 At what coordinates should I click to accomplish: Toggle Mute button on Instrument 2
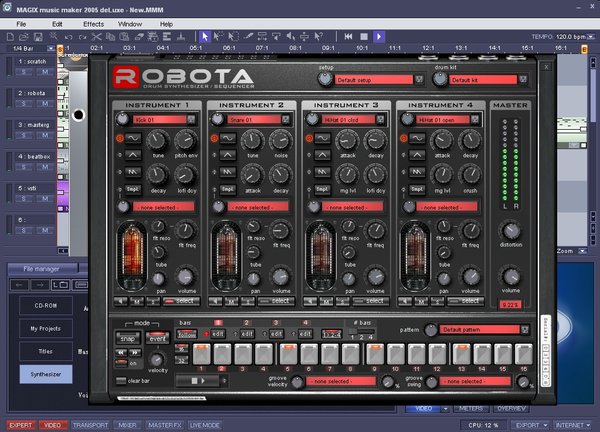(231, 302)
